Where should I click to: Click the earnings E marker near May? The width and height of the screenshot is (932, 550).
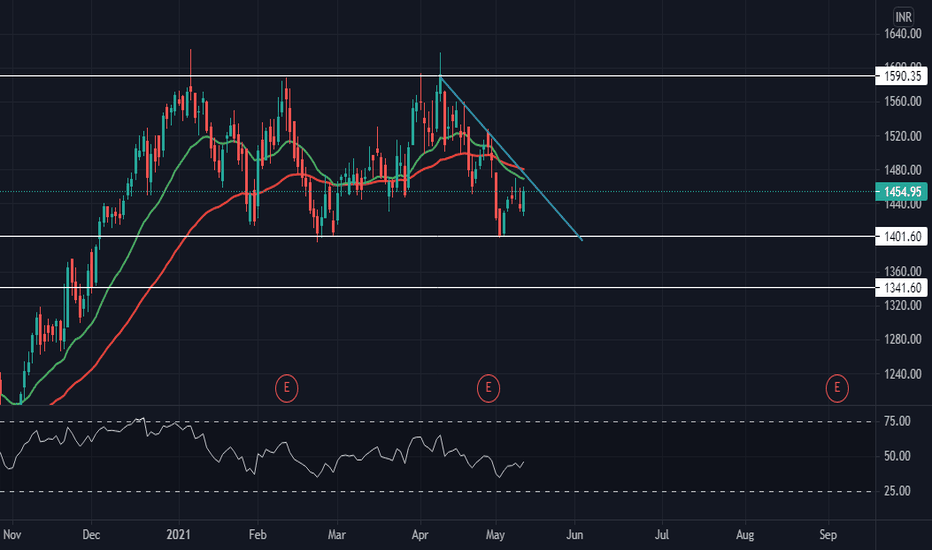[x=489, y=388]
